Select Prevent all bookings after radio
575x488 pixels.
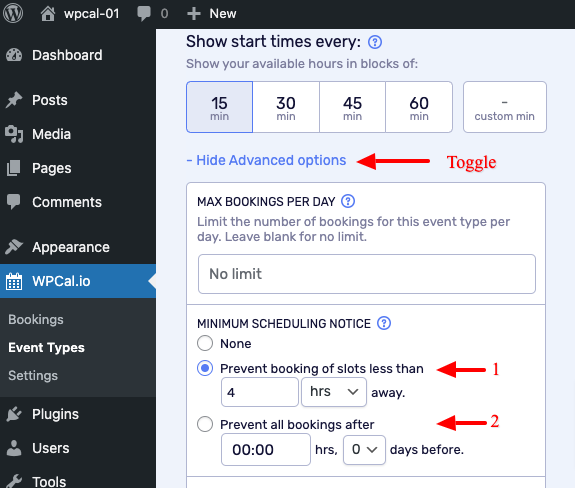coord(205,424)
